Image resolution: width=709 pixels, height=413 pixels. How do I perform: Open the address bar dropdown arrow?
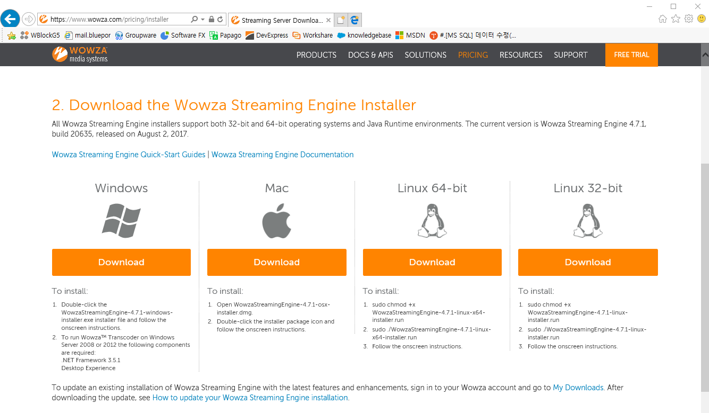pyautogui.click(x=203, y=19)
